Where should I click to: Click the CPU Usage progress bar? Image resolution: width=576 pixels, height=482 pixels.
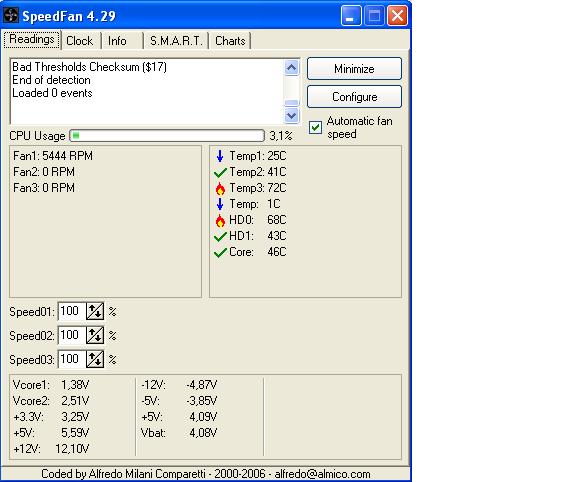pyautogui.click(x=167, y=136)
